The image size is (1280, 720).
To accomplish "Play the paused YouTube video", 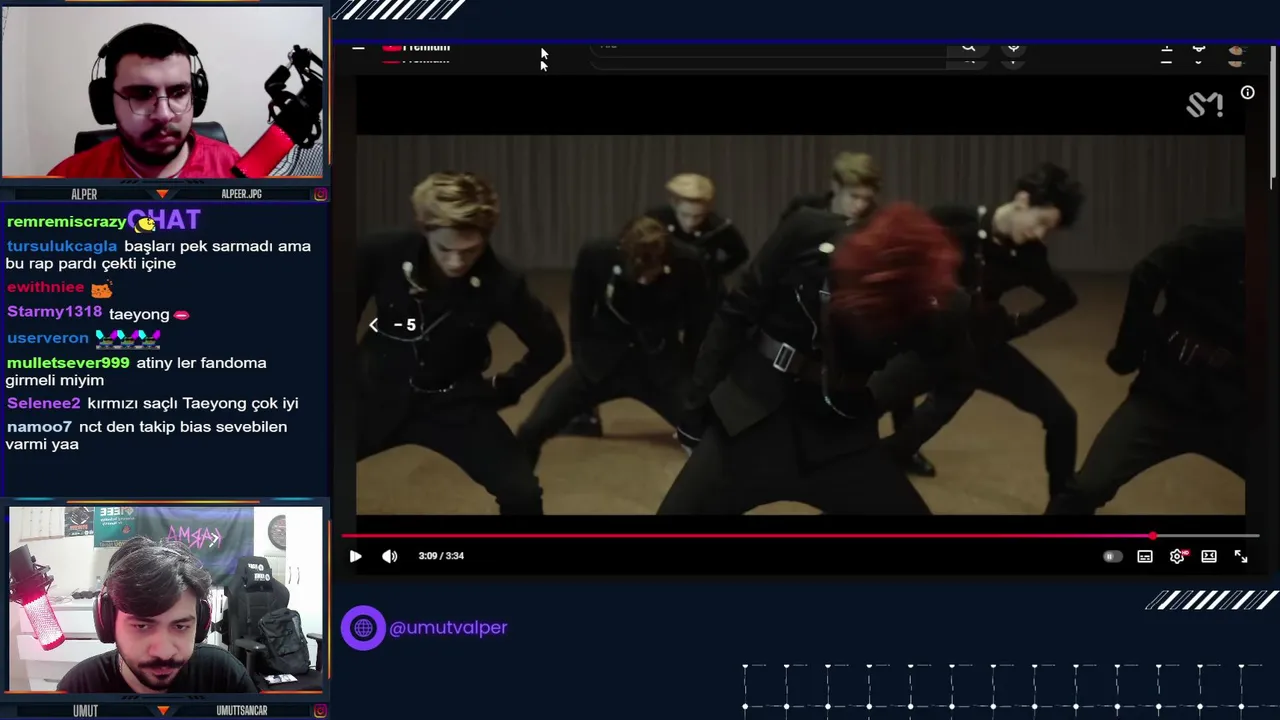I will (355, 556).
